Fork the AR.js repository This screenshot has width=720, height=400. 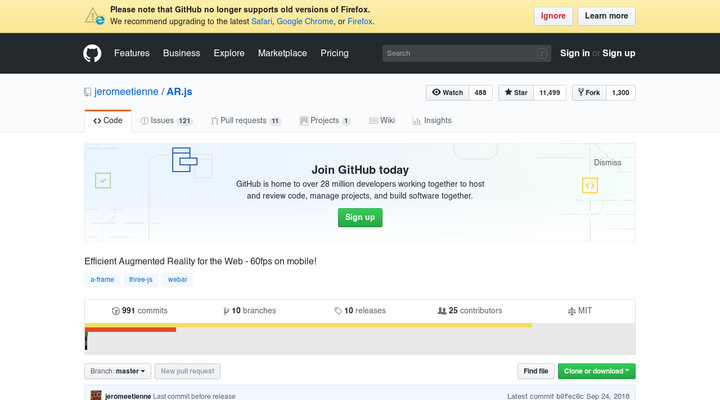[589, 93]
